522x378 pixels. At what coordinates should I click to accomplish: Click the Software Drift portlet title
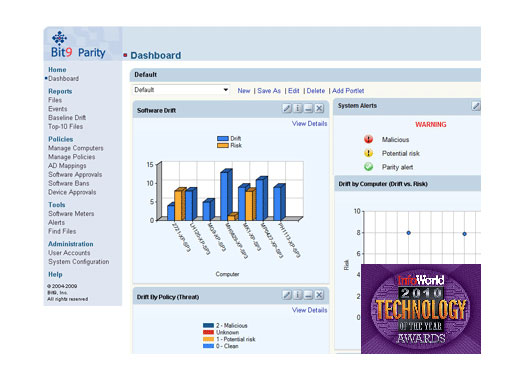pos(156,111)
